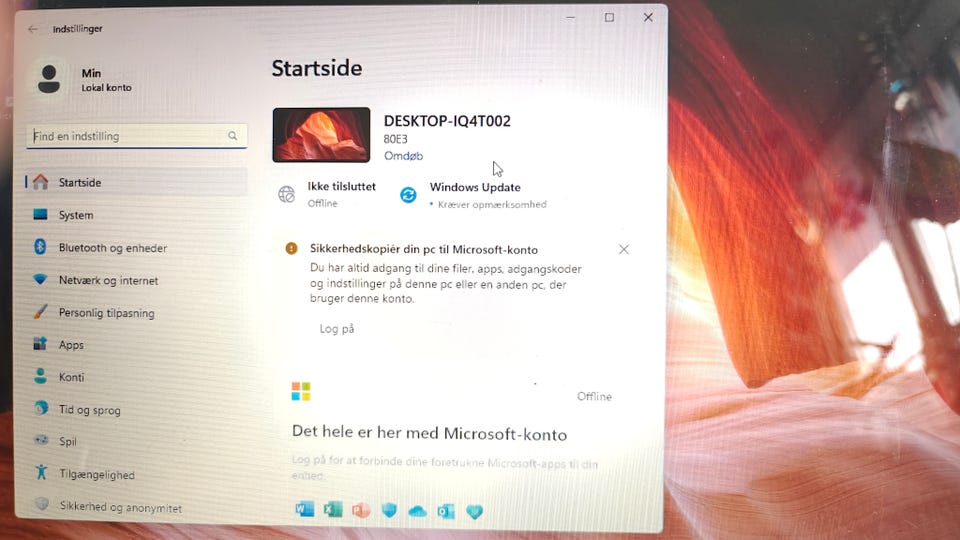Viewport: 960px width, 540px height.
Task: Go back with the arrow in Indstillinger
Action: tap(33, 29)
